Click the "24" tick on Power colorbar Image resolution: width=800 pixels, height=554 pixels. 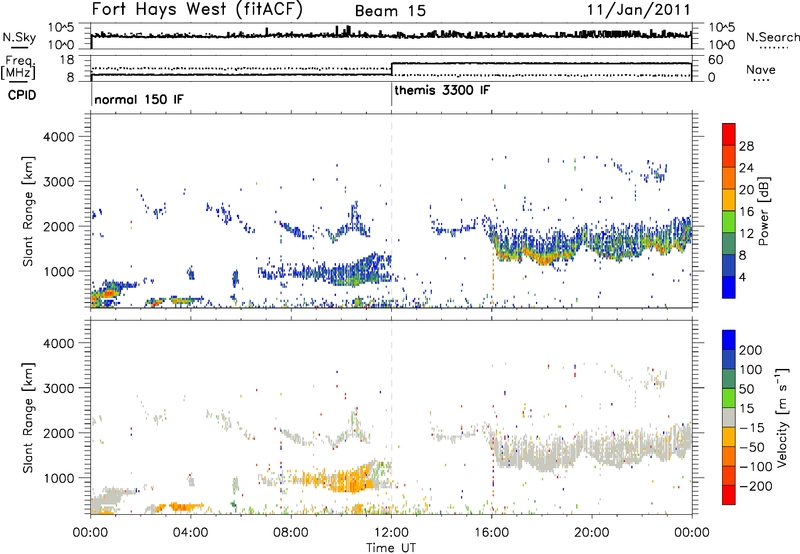click(746, 168)
